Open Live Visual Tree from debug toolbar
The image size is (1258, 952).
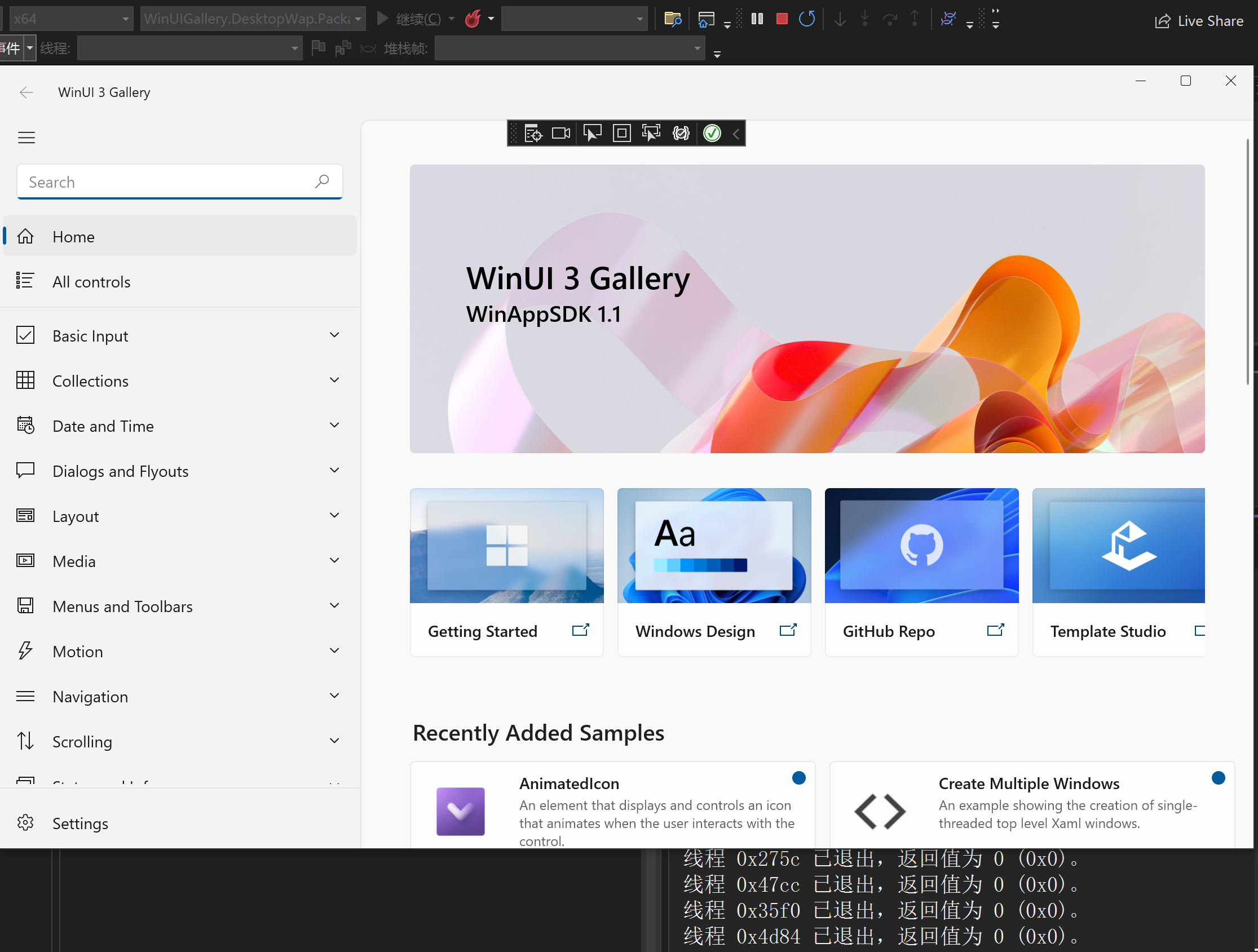(x=533, y=134)
